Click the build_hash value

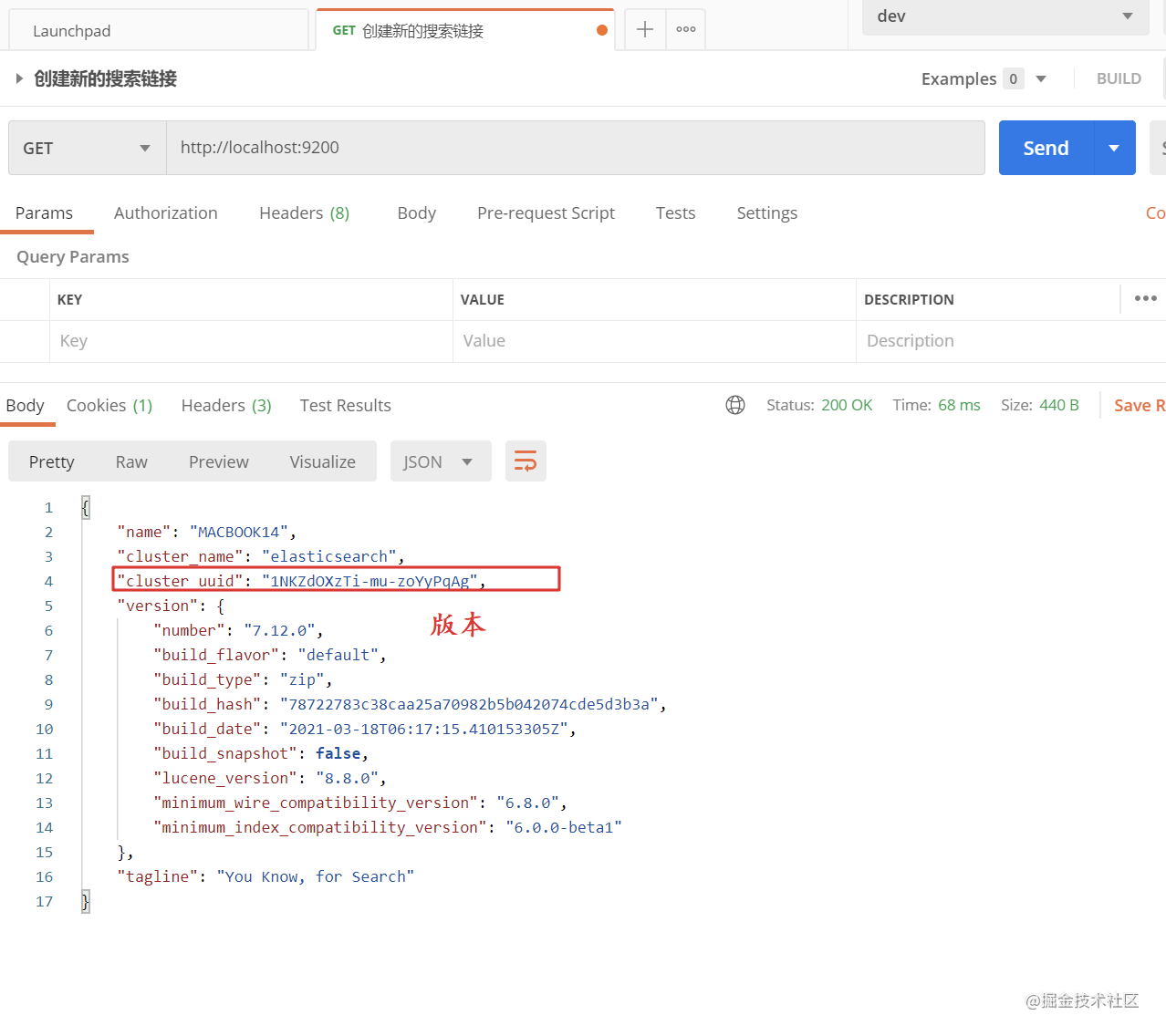469,704
